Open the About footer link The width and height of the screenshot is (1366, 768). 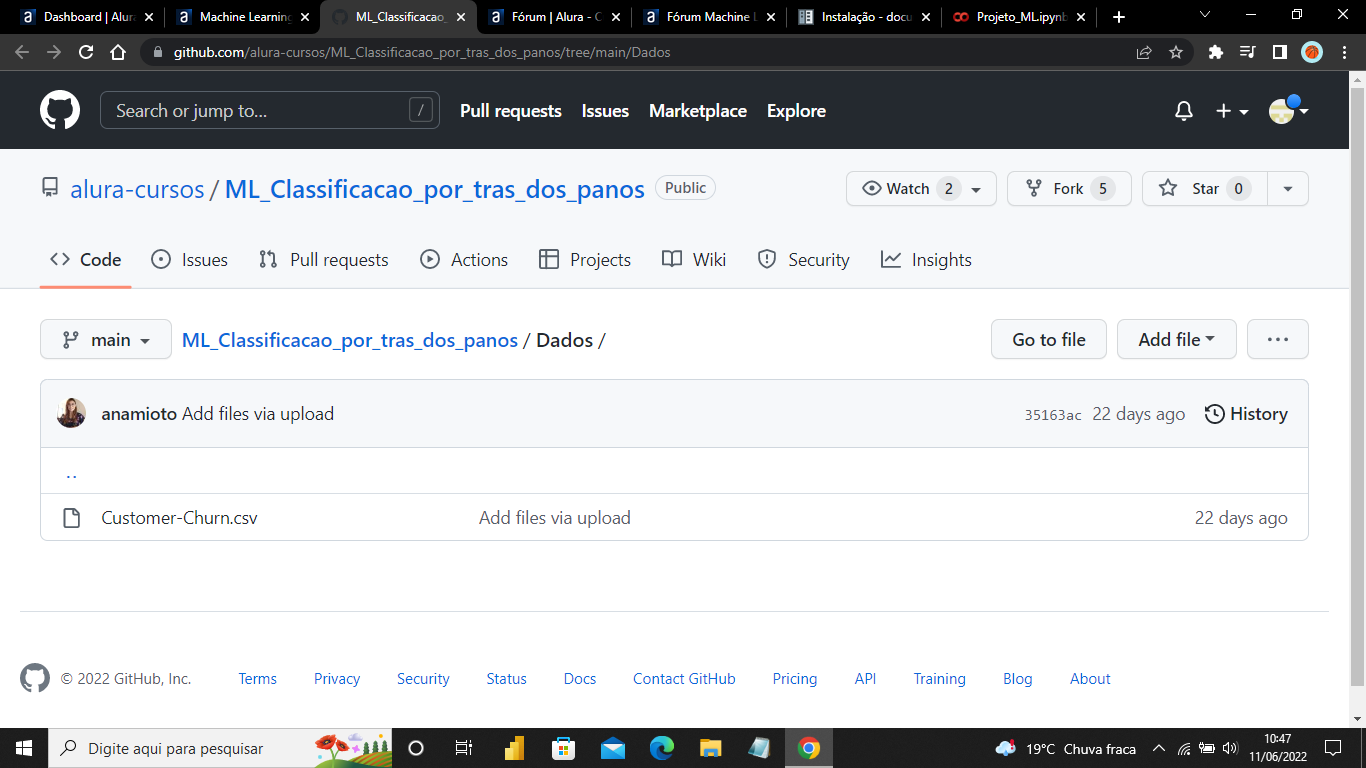(x=1090, y=679)
